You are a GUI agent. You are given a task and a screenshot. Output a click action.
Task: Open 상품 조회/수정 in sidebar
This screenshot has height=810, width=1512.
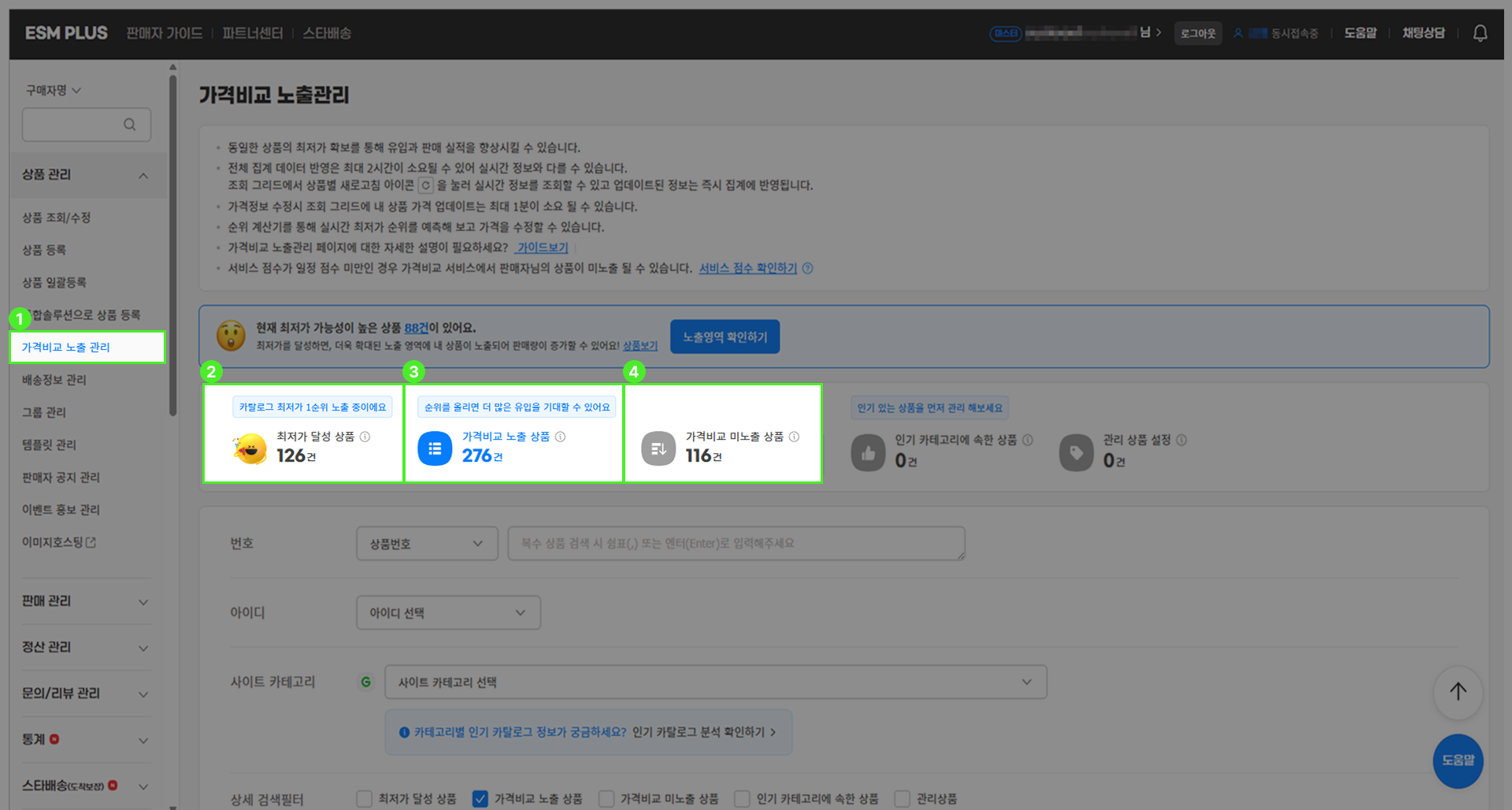(57, 217)
